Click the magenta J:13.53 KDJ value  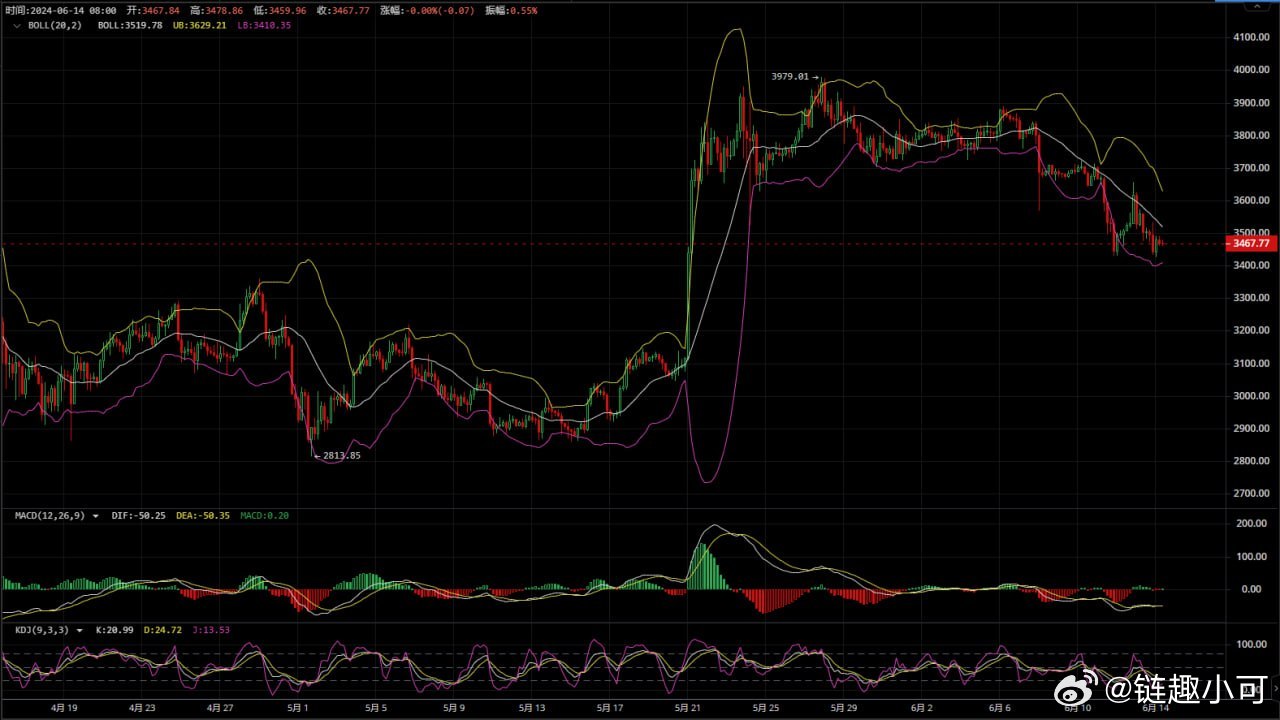(x=211, y=630)
